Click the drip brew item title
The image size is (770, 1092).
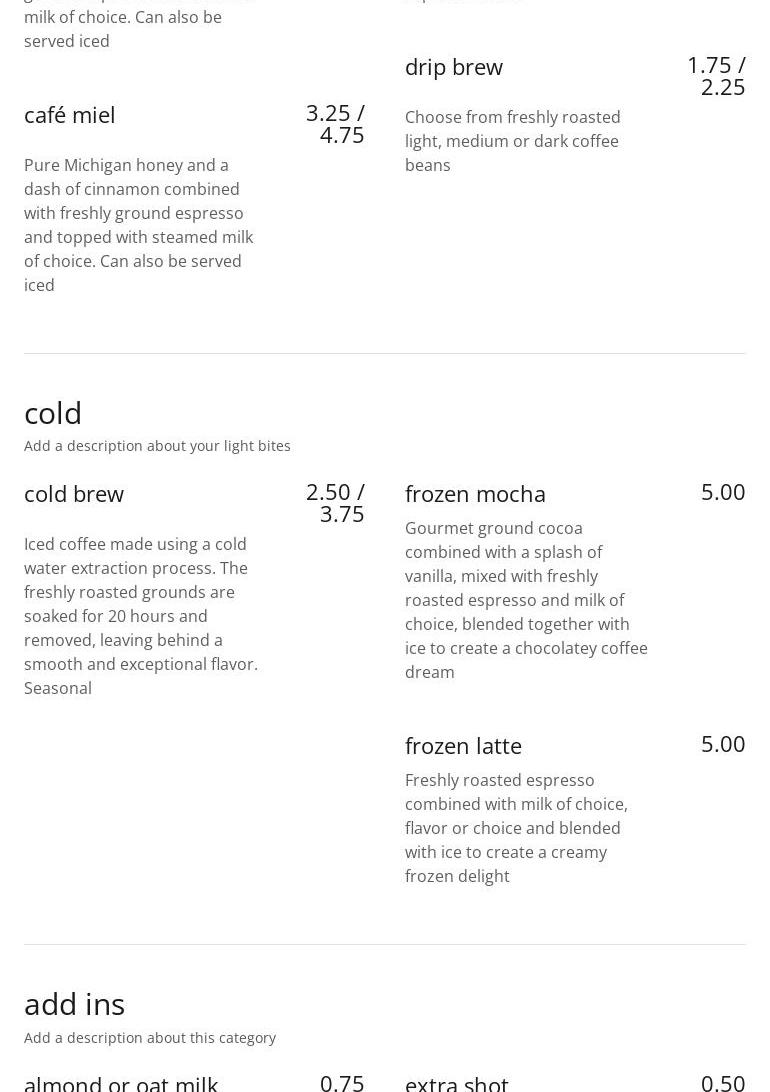click(x=454, y=67)
